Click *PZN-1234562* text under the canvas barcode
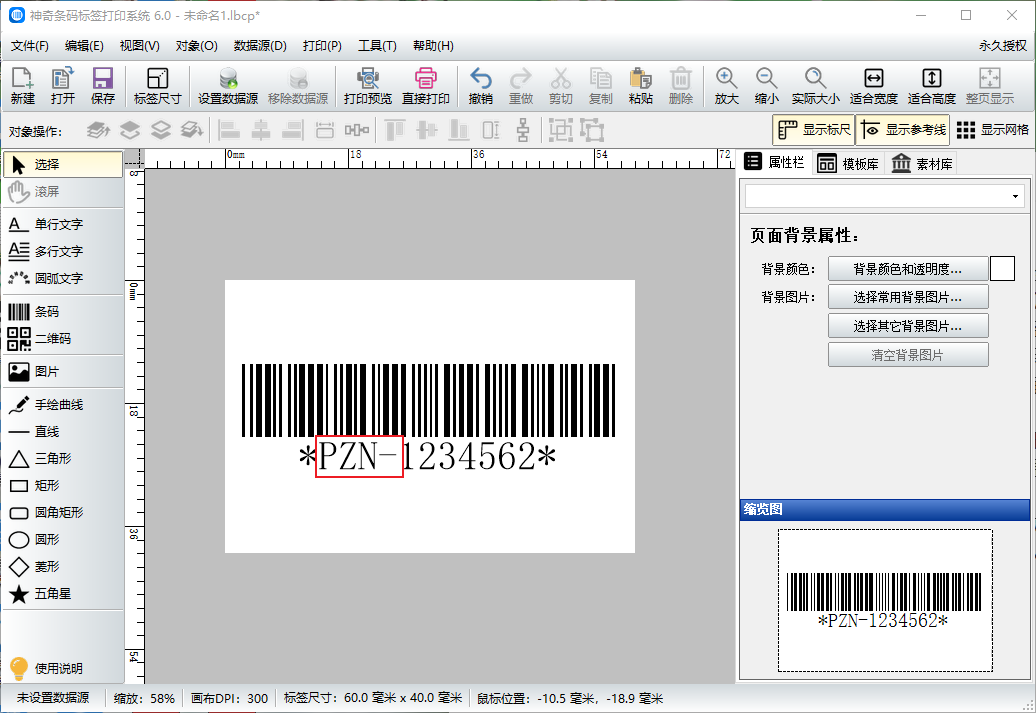Screen dimensions: 1036x713 427,457
